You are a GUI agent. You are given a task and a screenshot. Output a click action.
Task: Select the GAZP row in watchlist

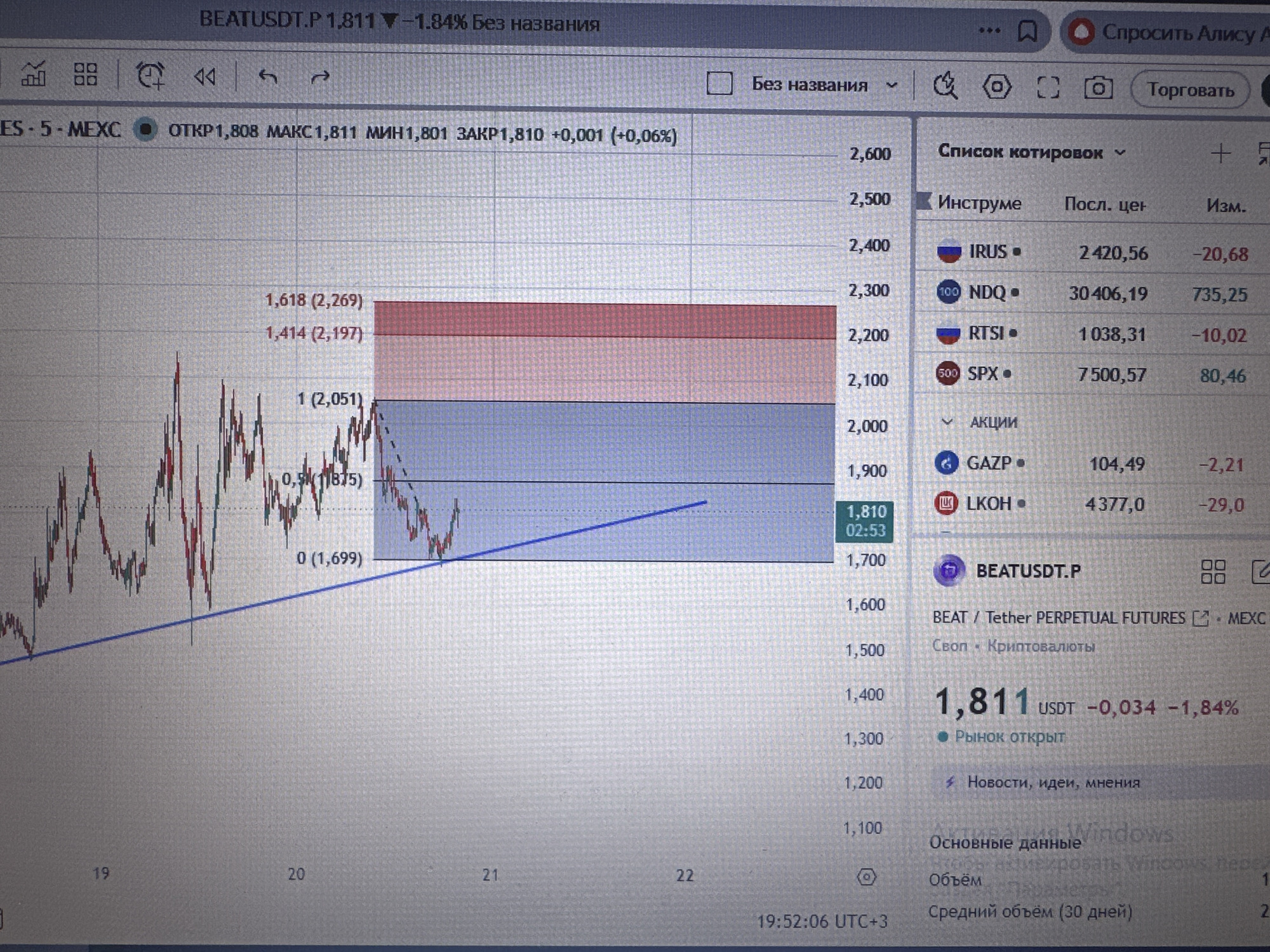(x=1092, y=463)
